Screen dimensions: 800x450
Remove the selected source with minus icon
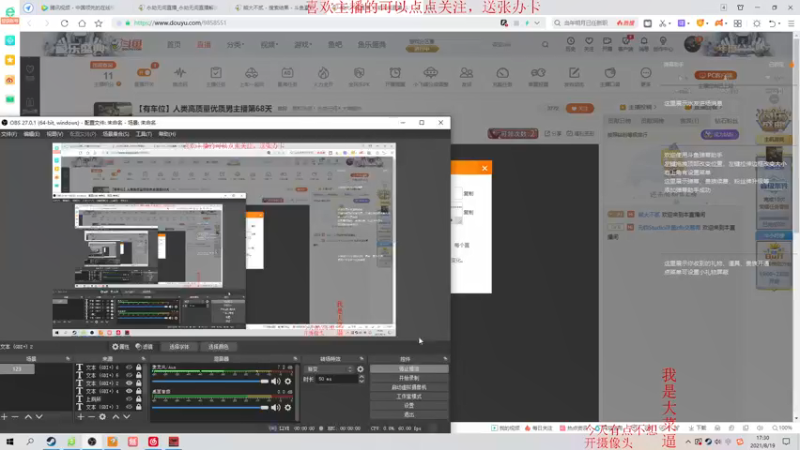pyautogui.click(x=91, y=417)
